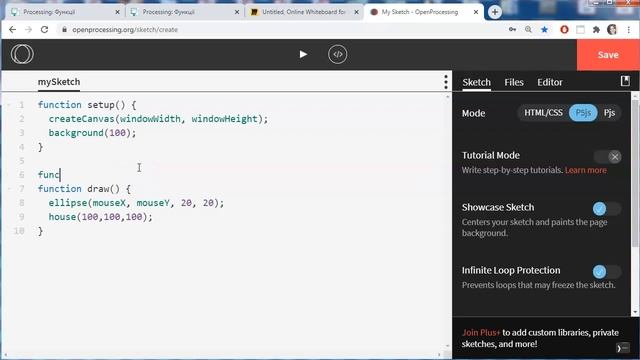Save the sketch
Image resolution: width=640 pixels, height=360 pixels.
click(x=608, y=55)
